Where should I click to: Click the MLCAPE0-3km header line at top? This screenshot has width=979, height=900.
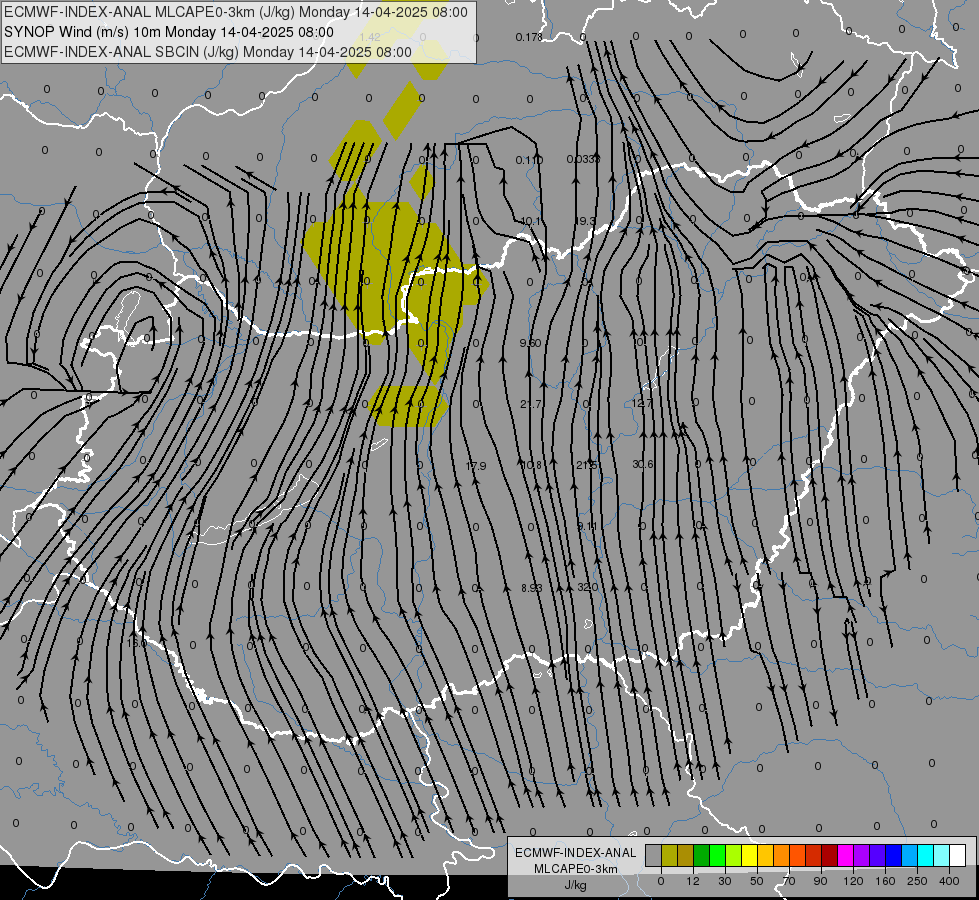pos(236,12)
